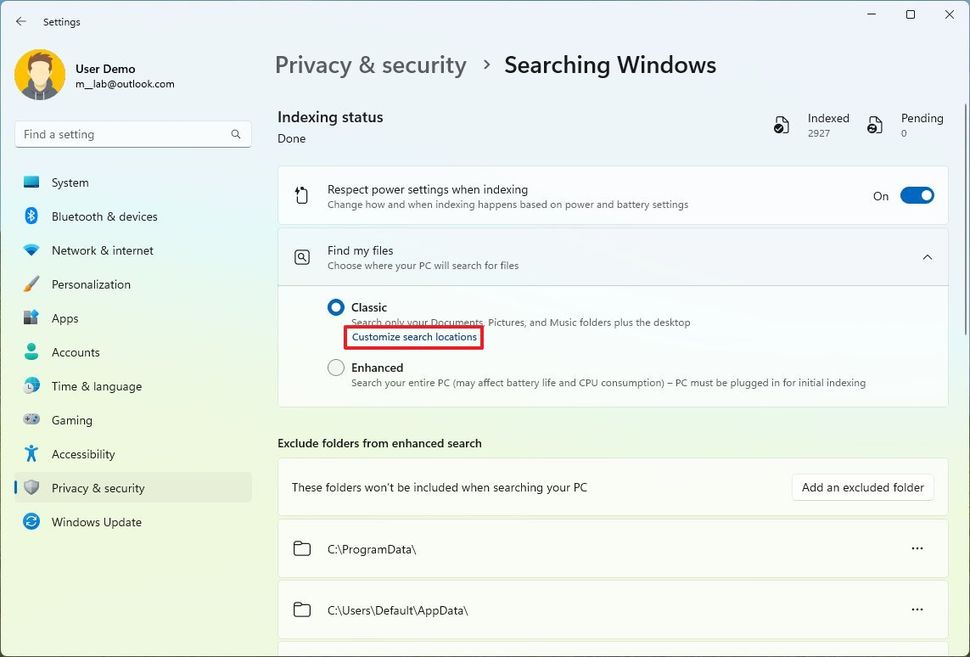Click the back arrow in Settings
The width and height of the screenshot is (970, 657).
pyautogui.click(x=20, y=21)
